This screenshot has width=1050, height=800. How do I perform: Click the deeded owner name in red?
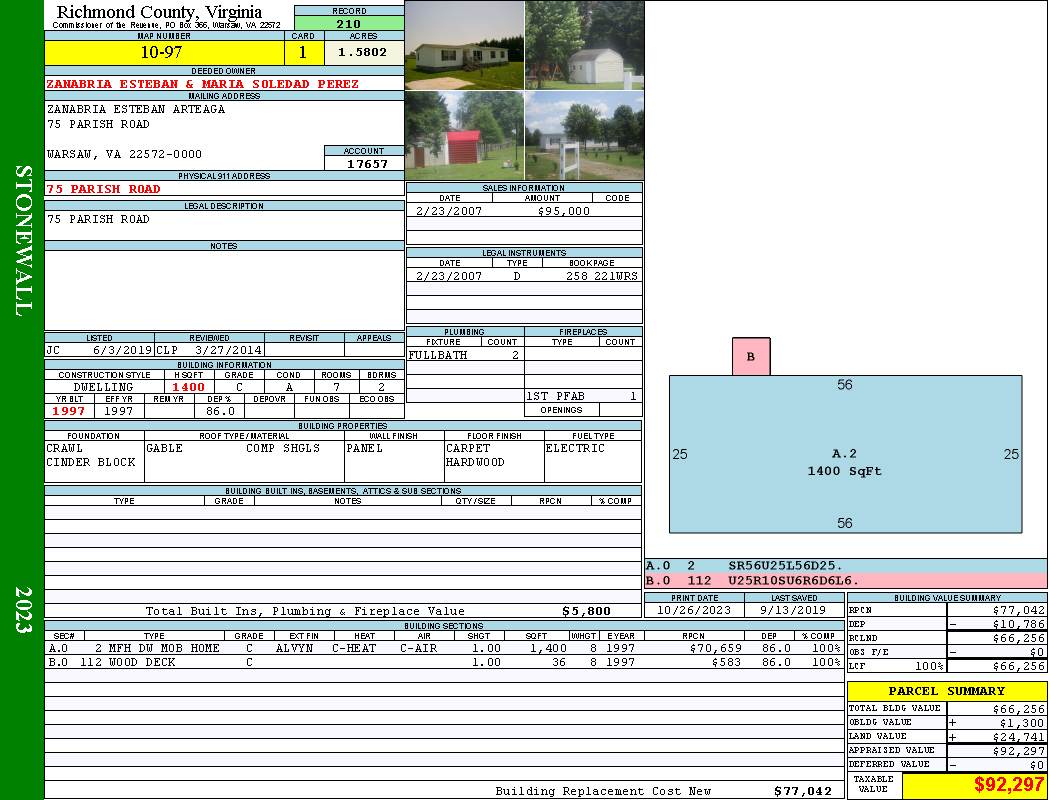203,84
